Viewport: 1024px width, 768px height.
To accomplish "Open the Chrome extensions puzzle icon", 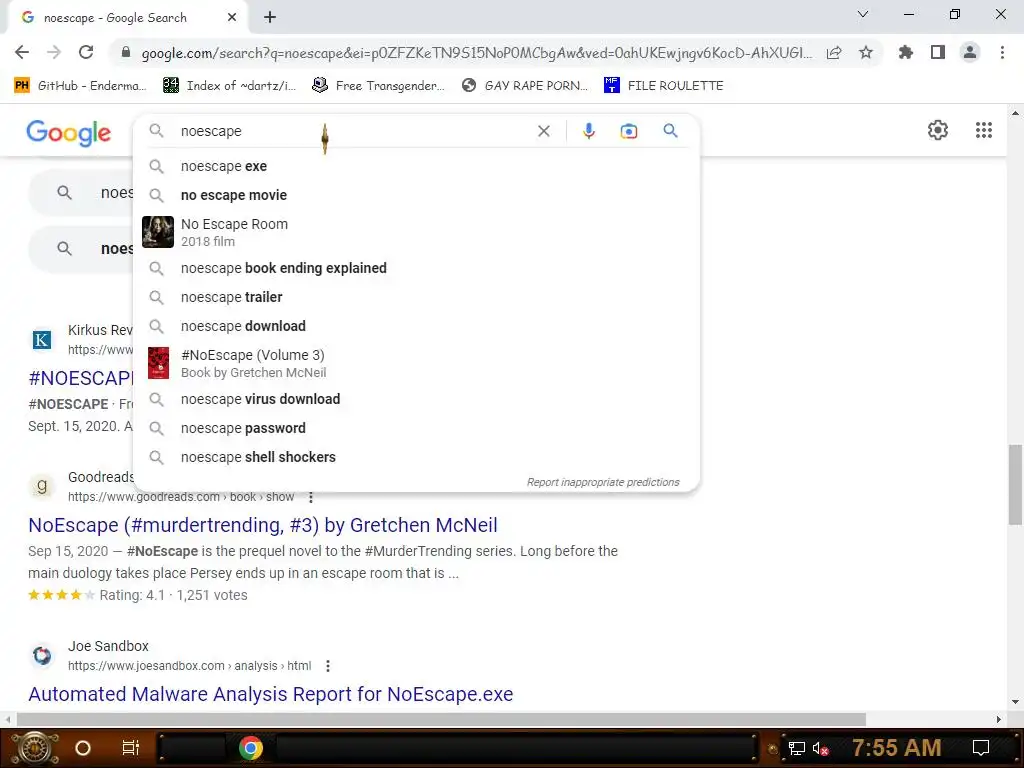I will tap(905, 52).
